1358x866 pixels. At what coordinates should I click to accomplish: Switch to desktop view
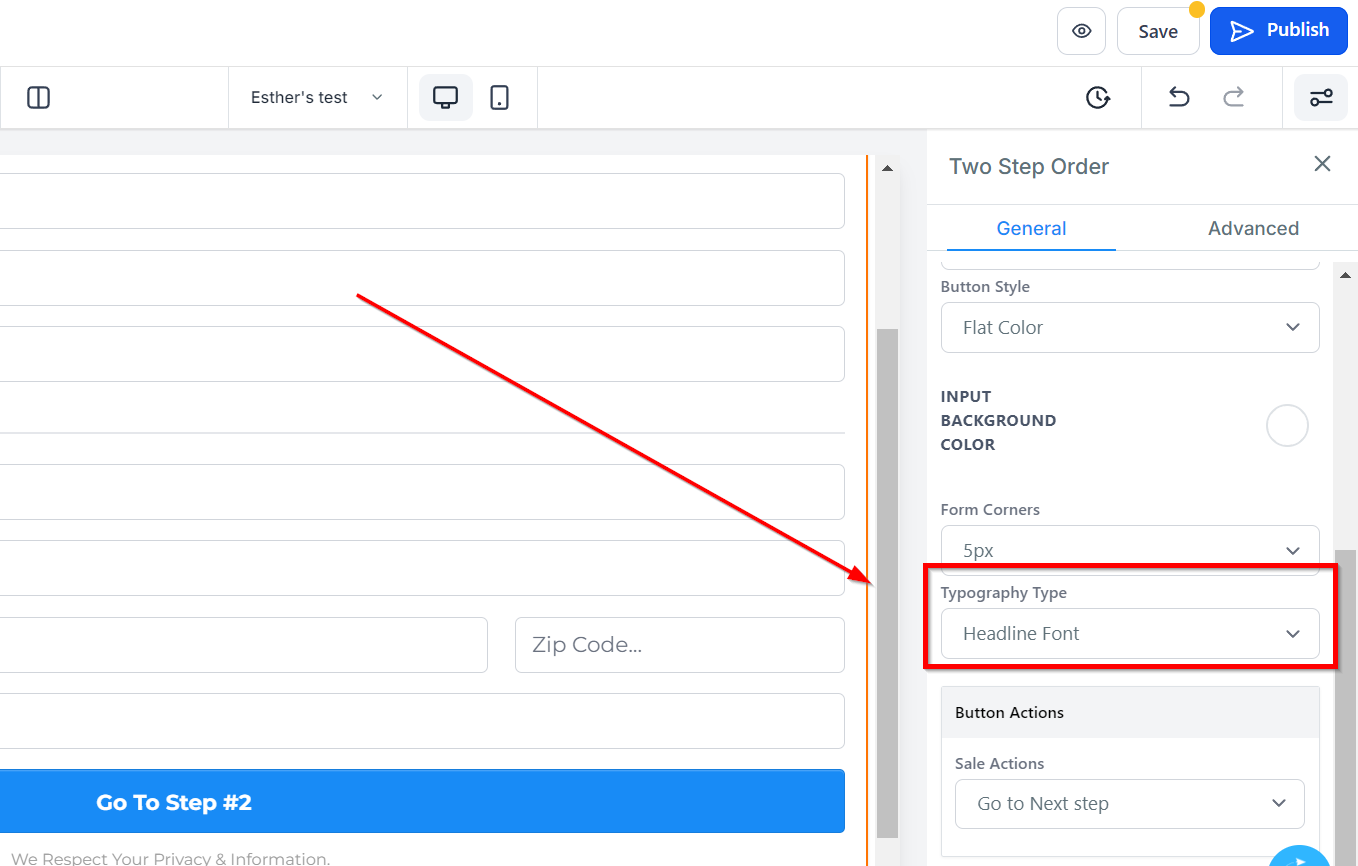445,97
